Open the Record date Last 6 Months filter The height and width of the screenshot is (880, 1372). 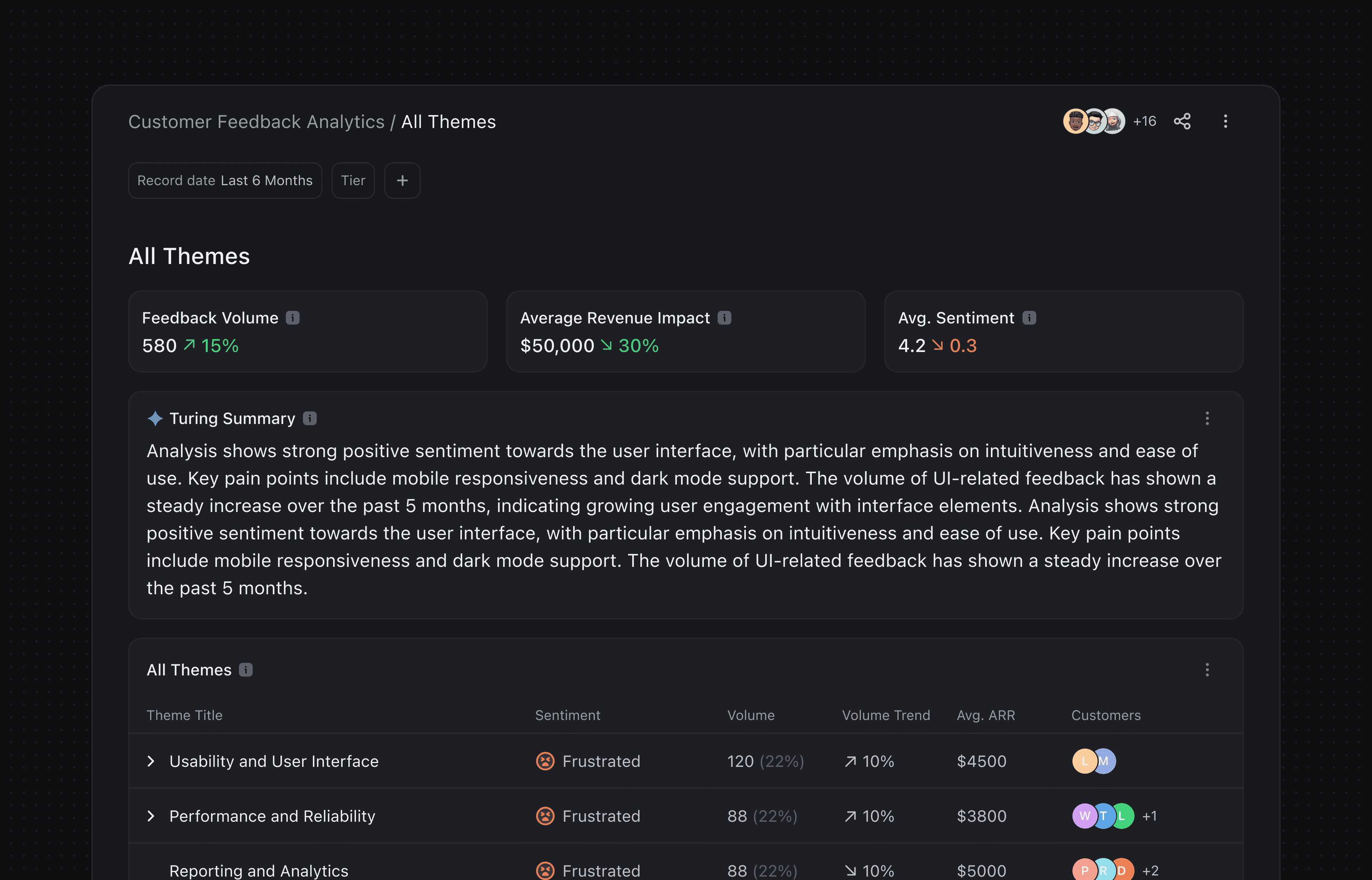click(x=225, y=181)
